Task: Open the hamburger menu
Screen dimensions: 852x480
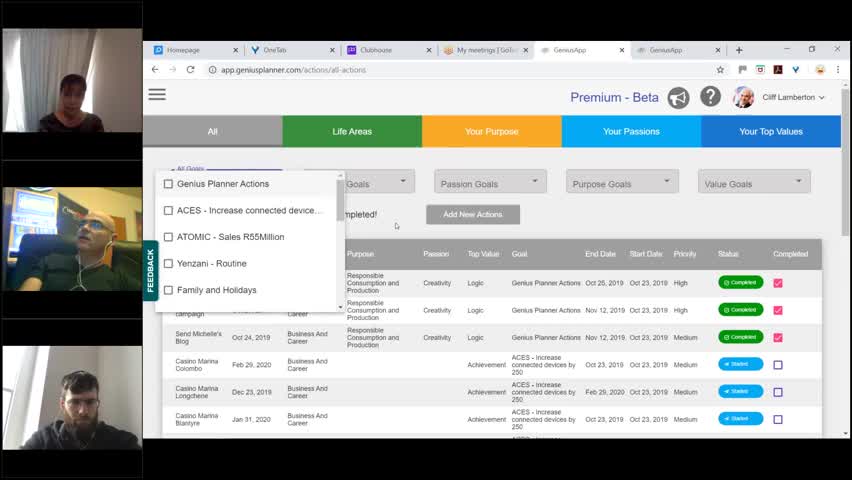Action: (157, 95)
